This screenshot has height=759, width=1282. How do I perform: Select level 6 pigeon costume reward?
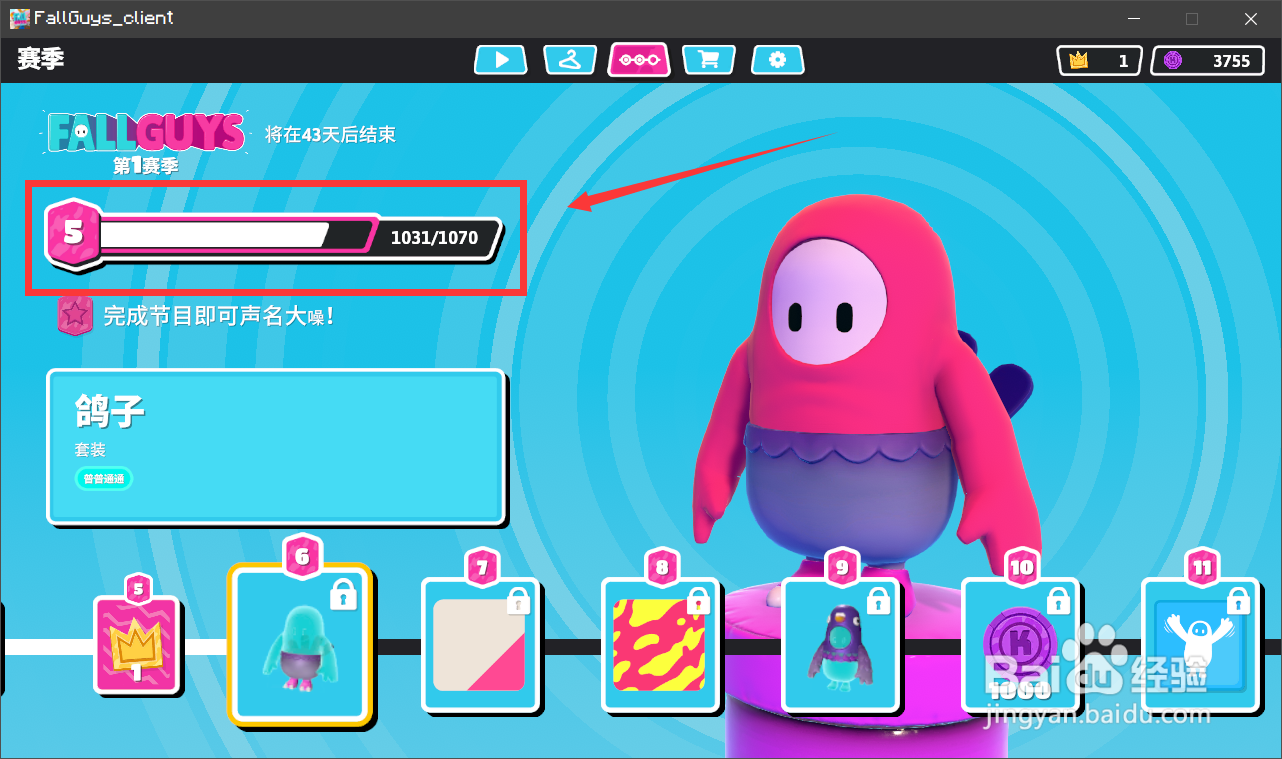pyautogui.click(x=300, y=644)
